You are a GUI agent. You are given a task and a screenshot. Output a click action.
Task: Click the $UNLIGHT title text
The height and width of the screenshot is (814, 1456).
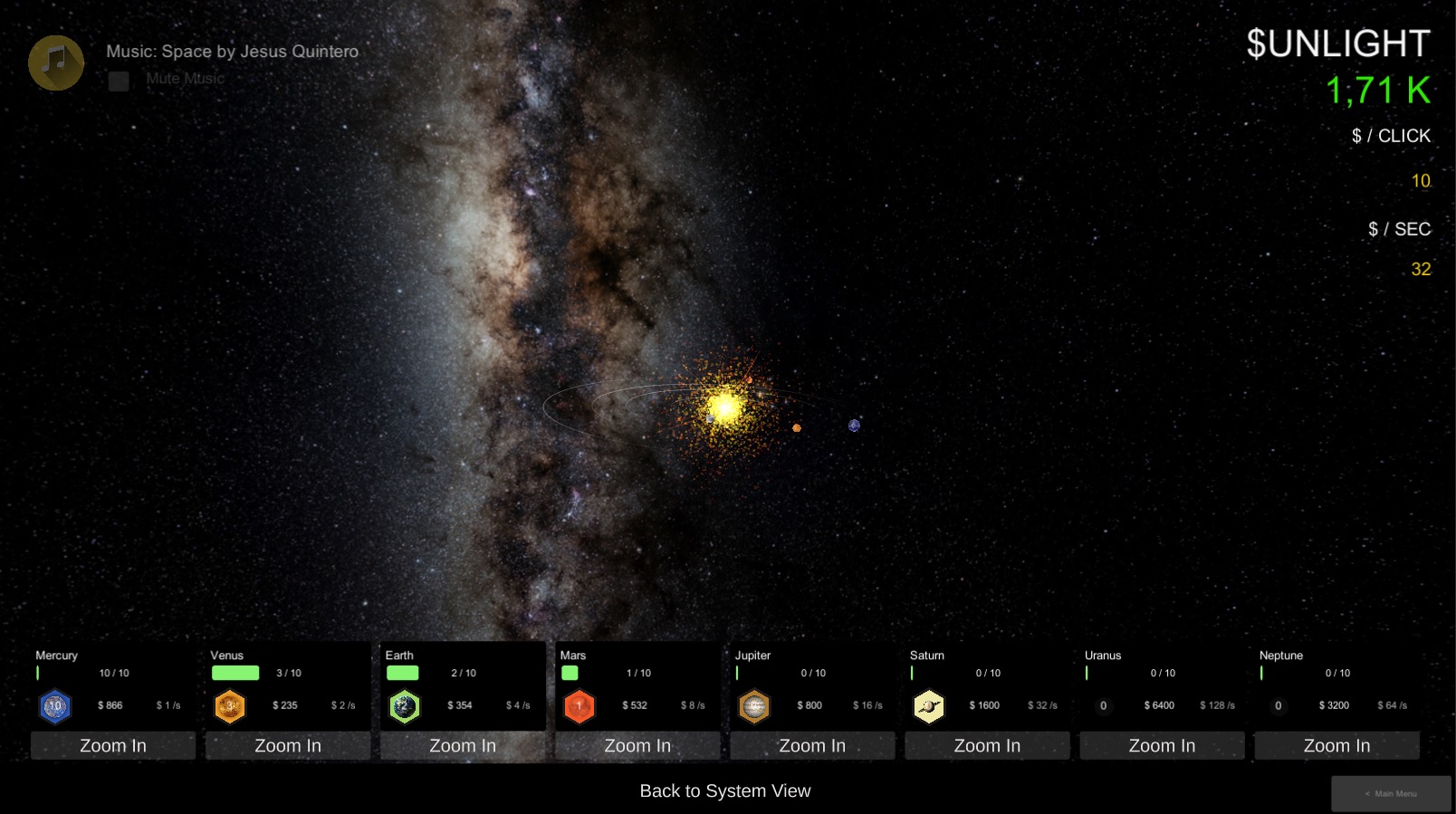pyautogui.click(x=1338, y=43)
